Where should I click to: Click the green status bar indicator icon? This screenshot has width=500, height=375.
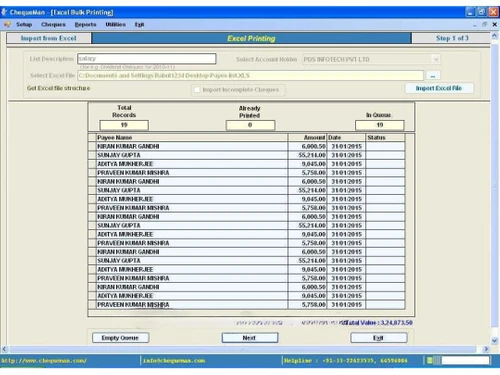pyautogui.click(x=430, y=360)
